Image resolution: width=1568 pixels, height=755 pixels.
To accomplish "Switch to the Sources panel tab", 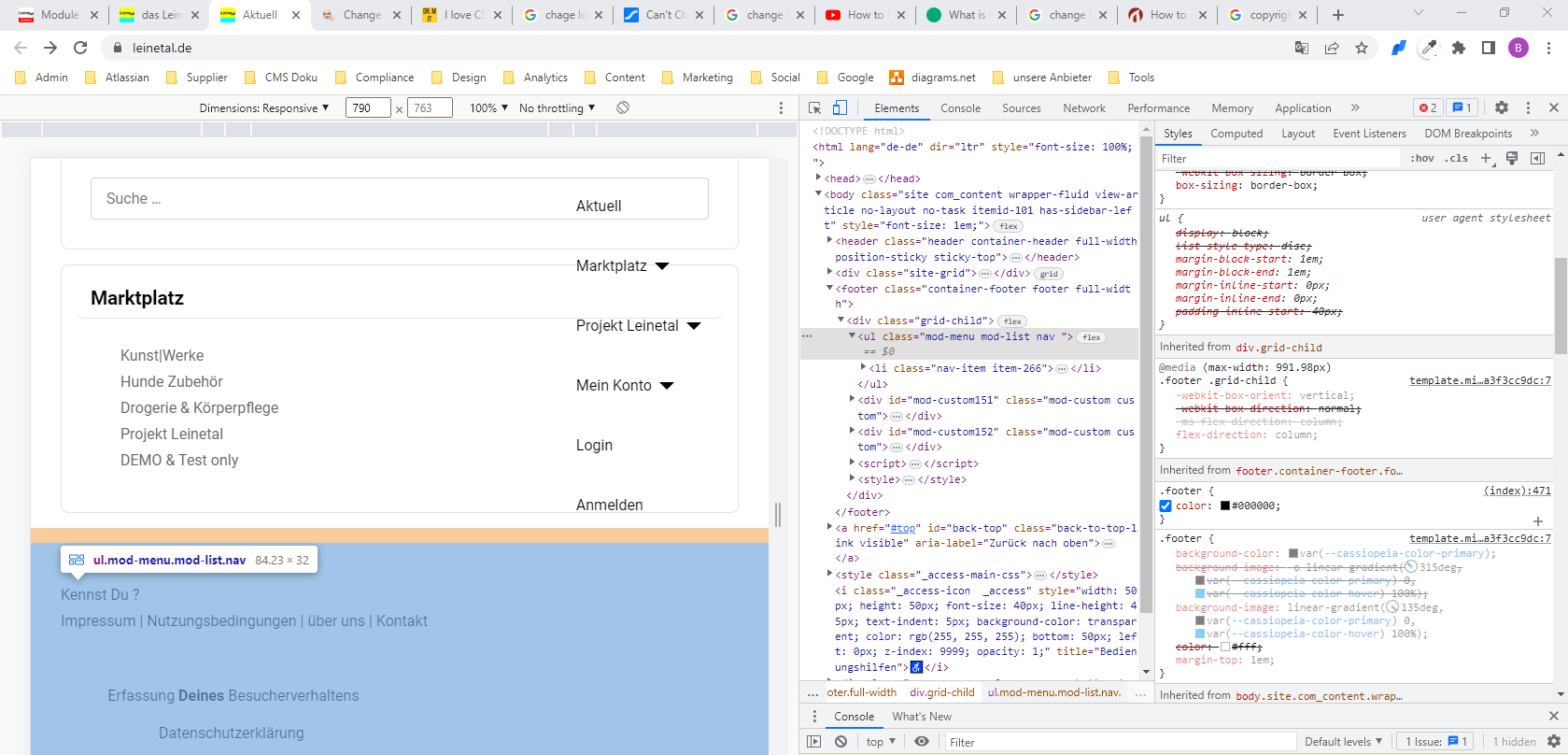I will tap(1022, 107).
